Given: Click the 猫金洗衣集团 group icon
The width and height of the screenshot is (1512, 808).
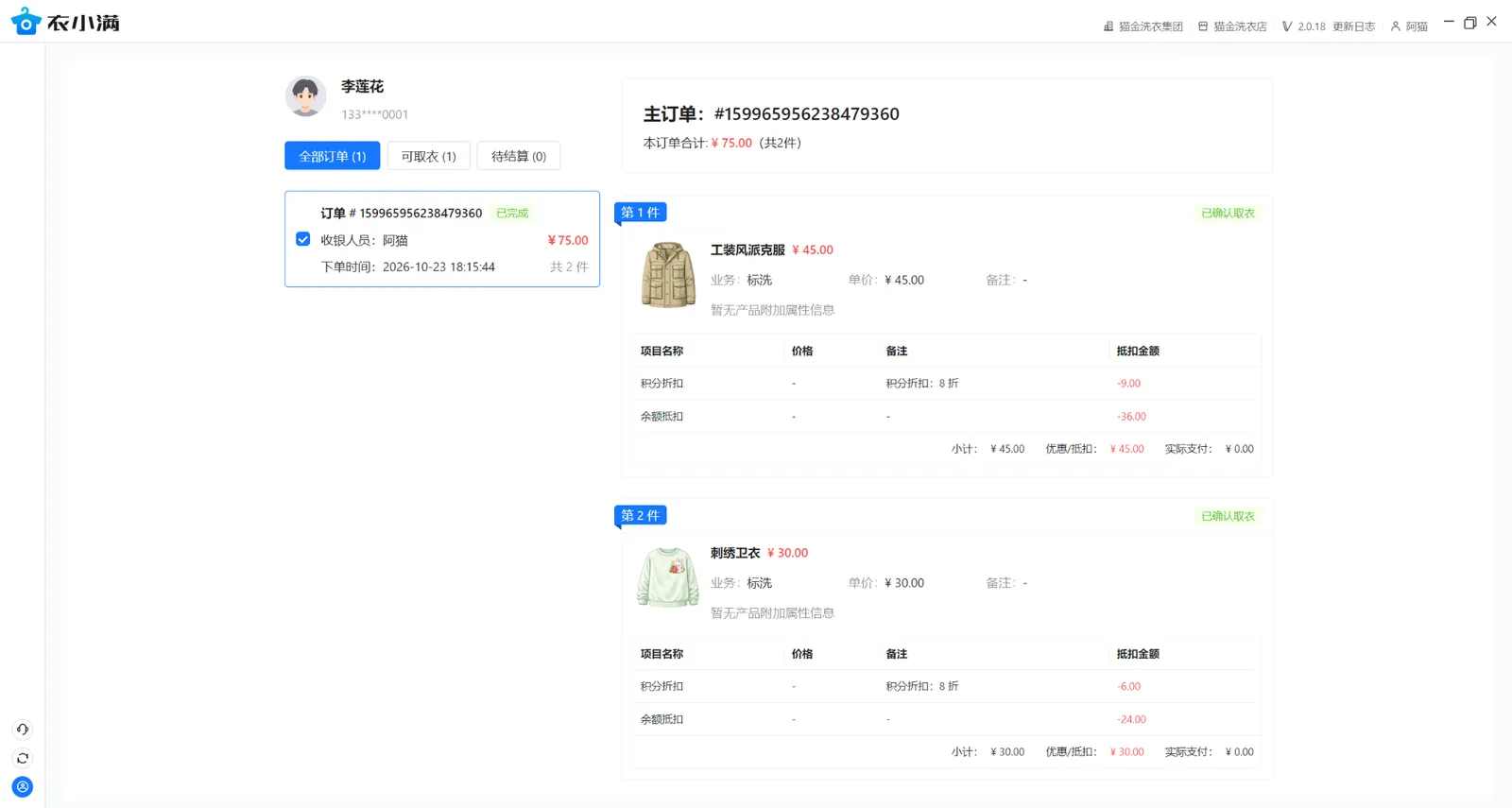Looking at the screenshot, I should [1108, 26].
